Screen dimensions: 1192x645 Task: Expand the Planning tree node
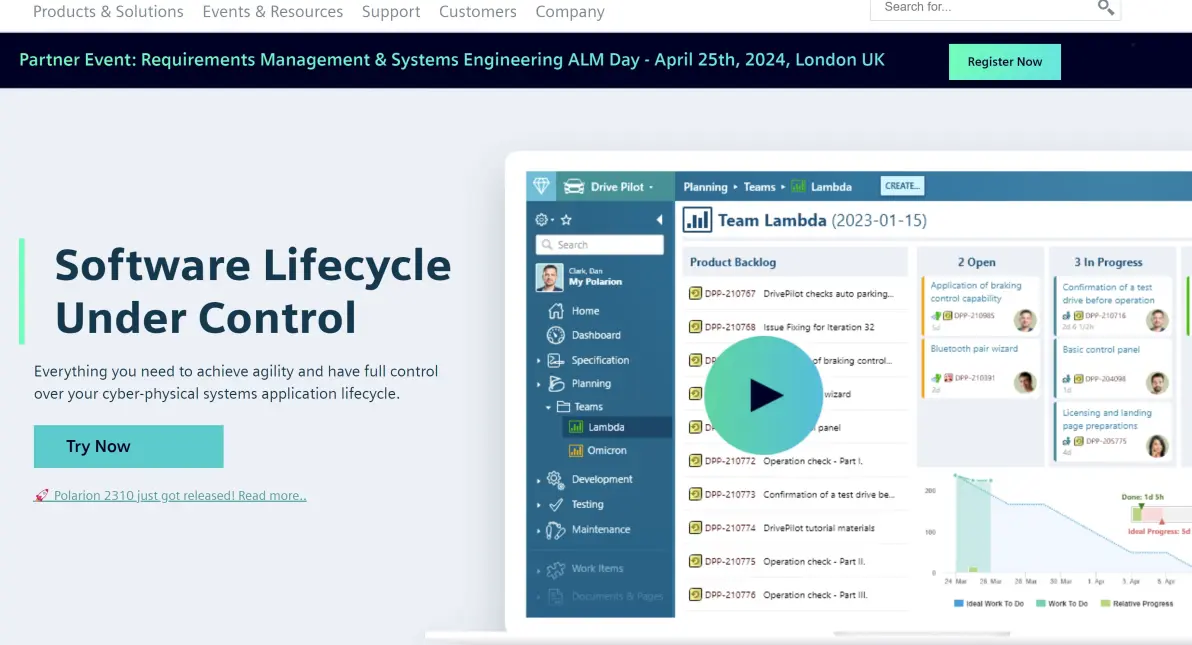(539, 384)
